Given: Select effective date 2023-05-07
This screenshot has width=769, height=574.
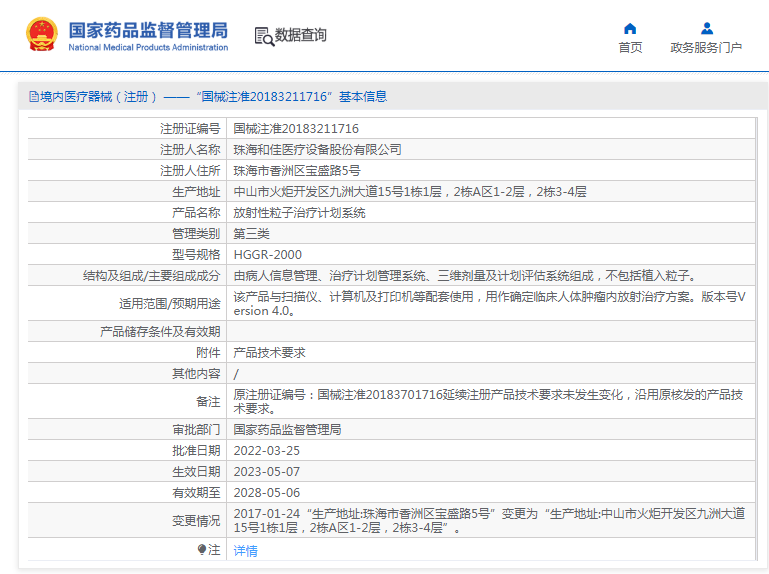Looking at the screenshot, I should coord(267,472).
